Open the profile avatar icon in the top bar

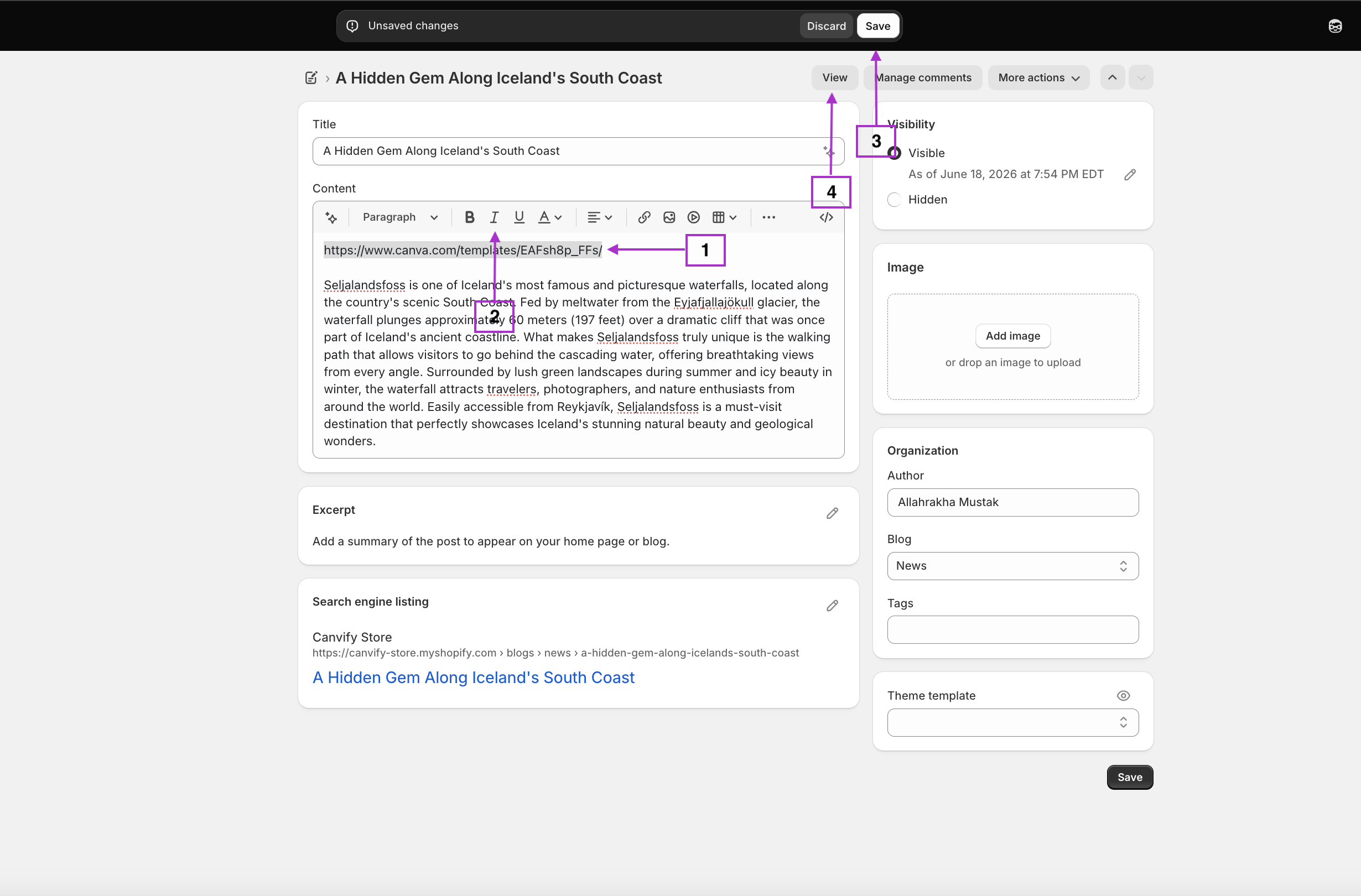[1335, 27]
